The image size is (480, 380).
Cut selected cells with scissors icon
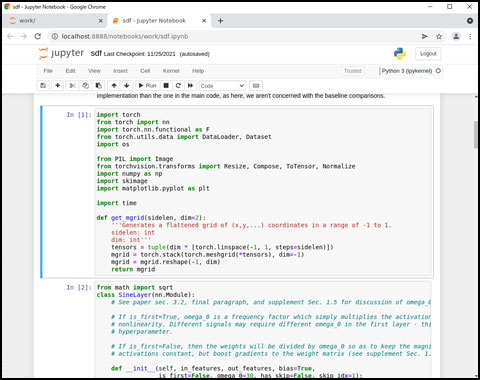click(x=72, y=86)
